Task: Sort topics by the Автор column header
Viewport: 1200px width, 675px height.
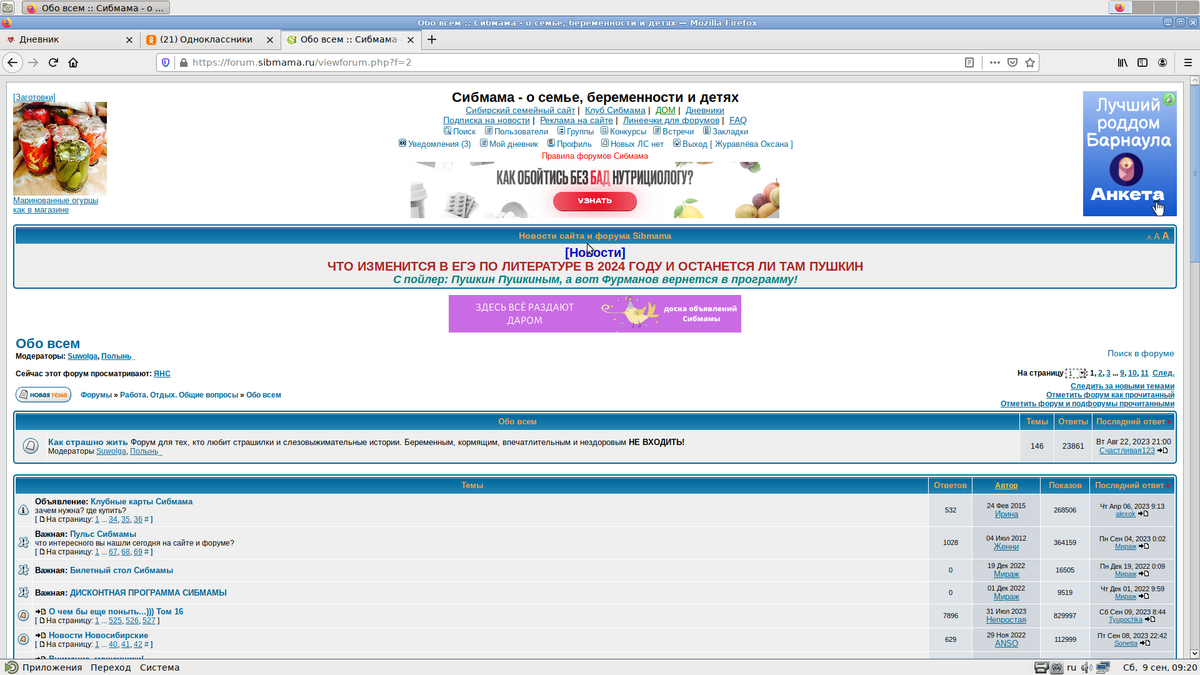Action: click(1006, 486)
